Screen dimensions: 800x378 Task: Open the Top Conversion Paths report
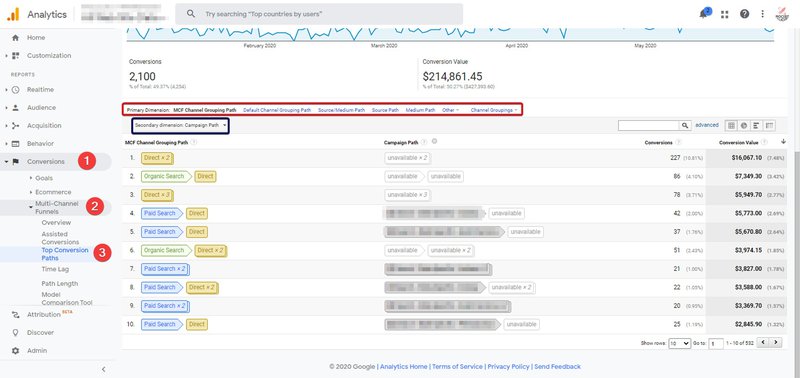pos(65,254)
